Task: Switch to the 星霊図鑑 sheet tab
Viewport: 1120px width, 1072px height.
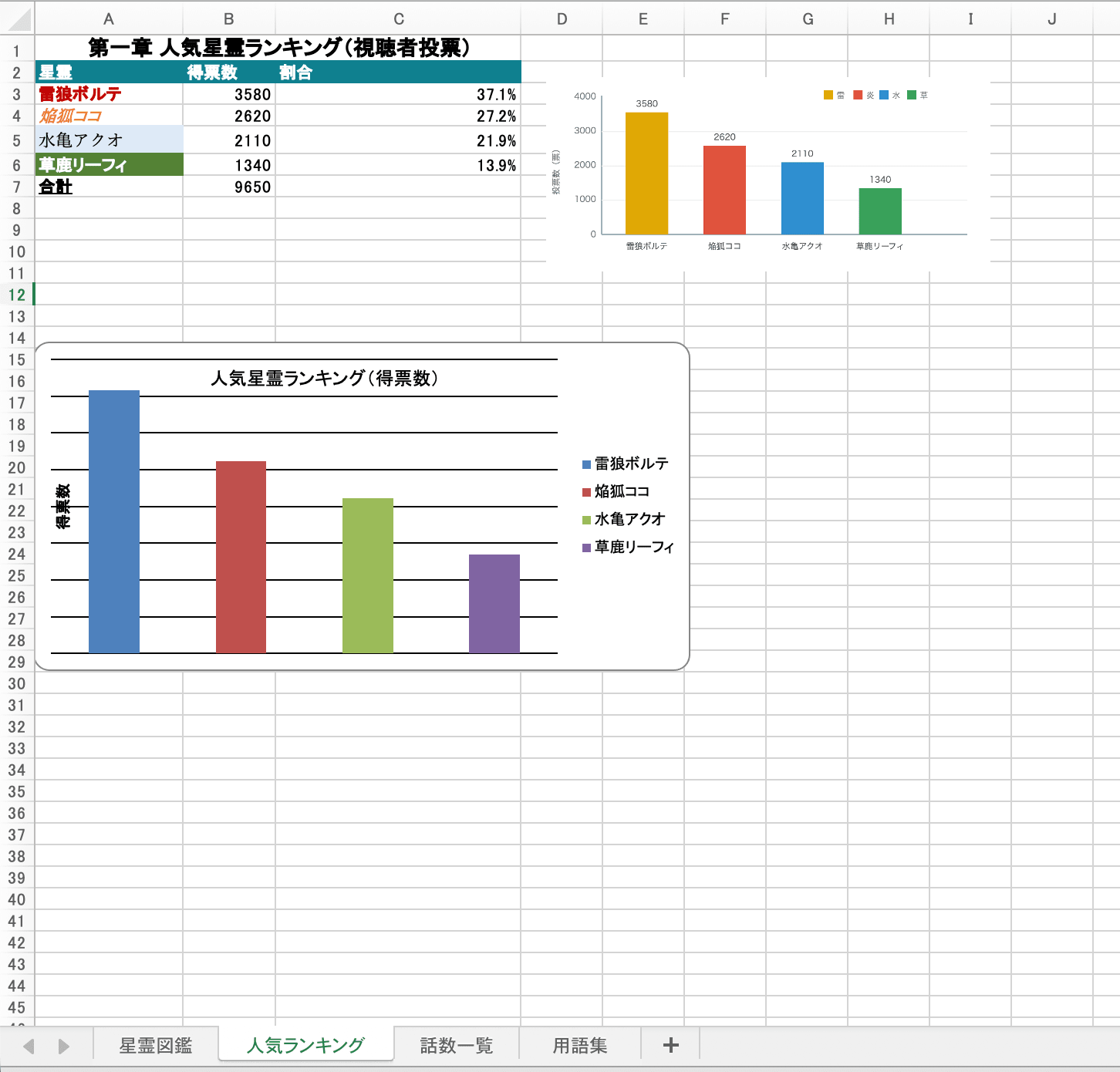Action: pos(156,1045)
